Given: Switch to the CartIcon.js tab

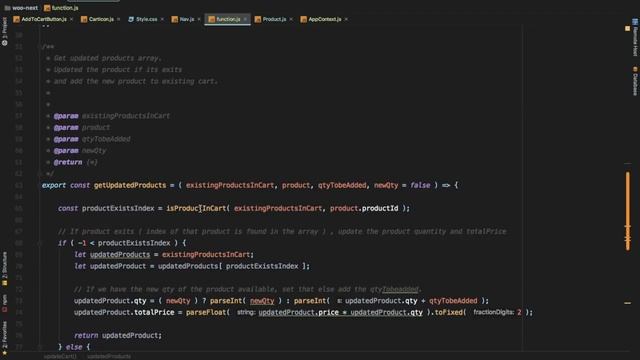Looking at the screenshot, I should click(x=101, y=19).
